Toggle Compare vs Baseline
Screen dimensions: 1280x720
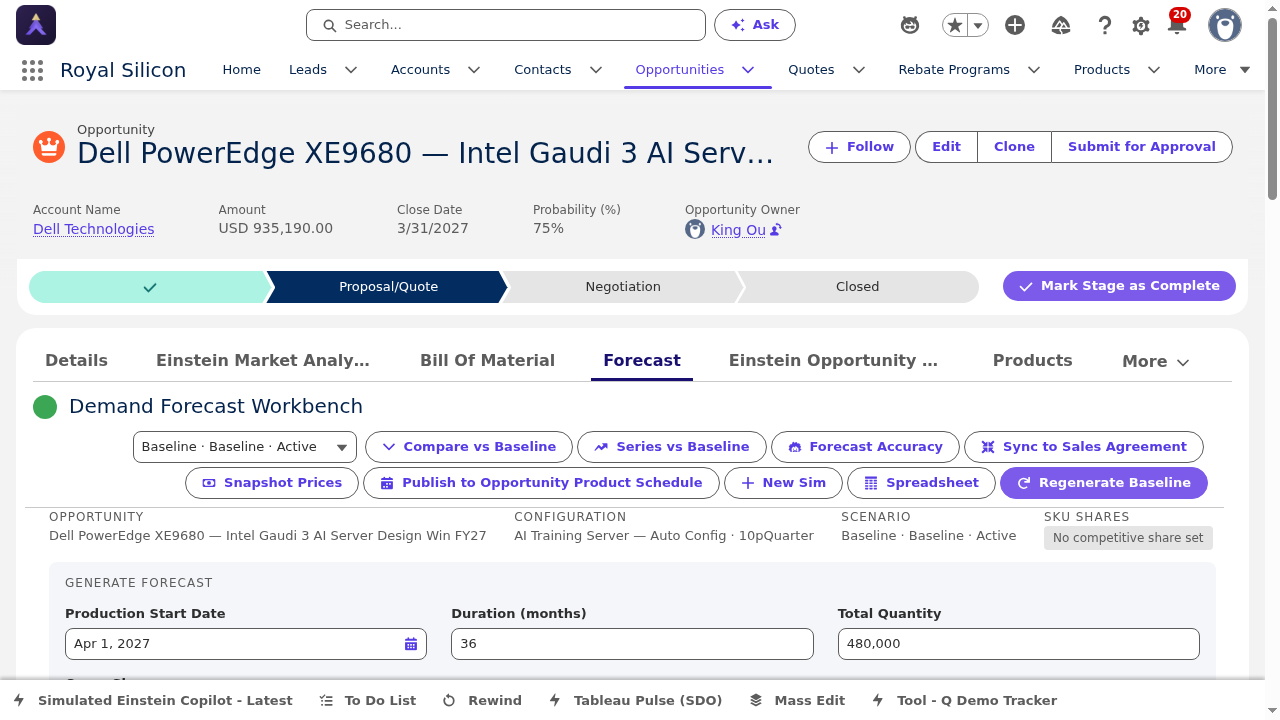point(469,447)
